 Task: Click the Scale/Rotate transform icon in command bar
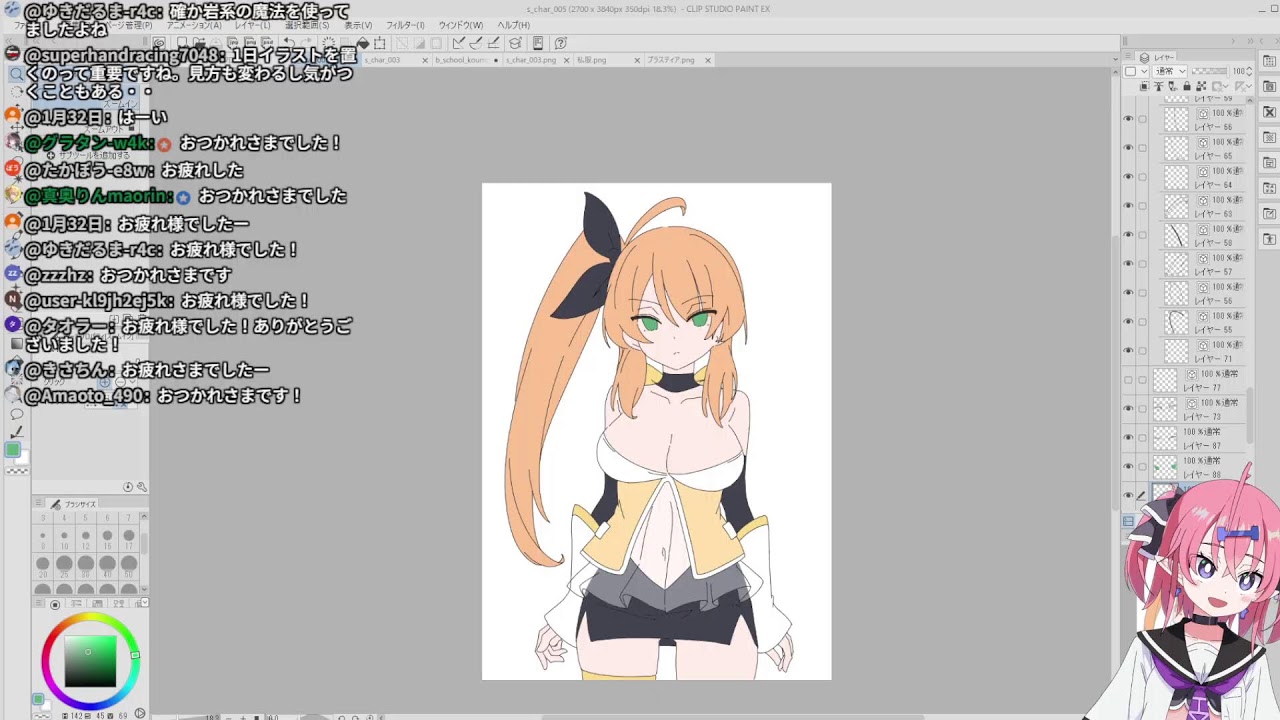[379, 43]
